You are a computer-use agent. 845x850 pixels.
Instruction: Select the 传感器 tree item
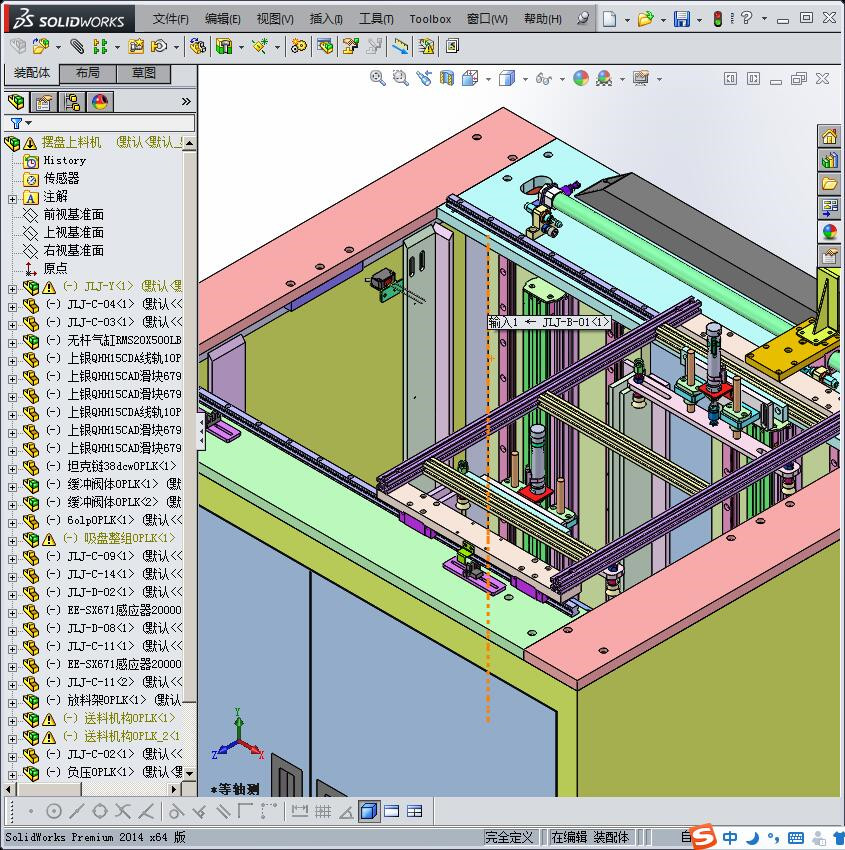61,178
